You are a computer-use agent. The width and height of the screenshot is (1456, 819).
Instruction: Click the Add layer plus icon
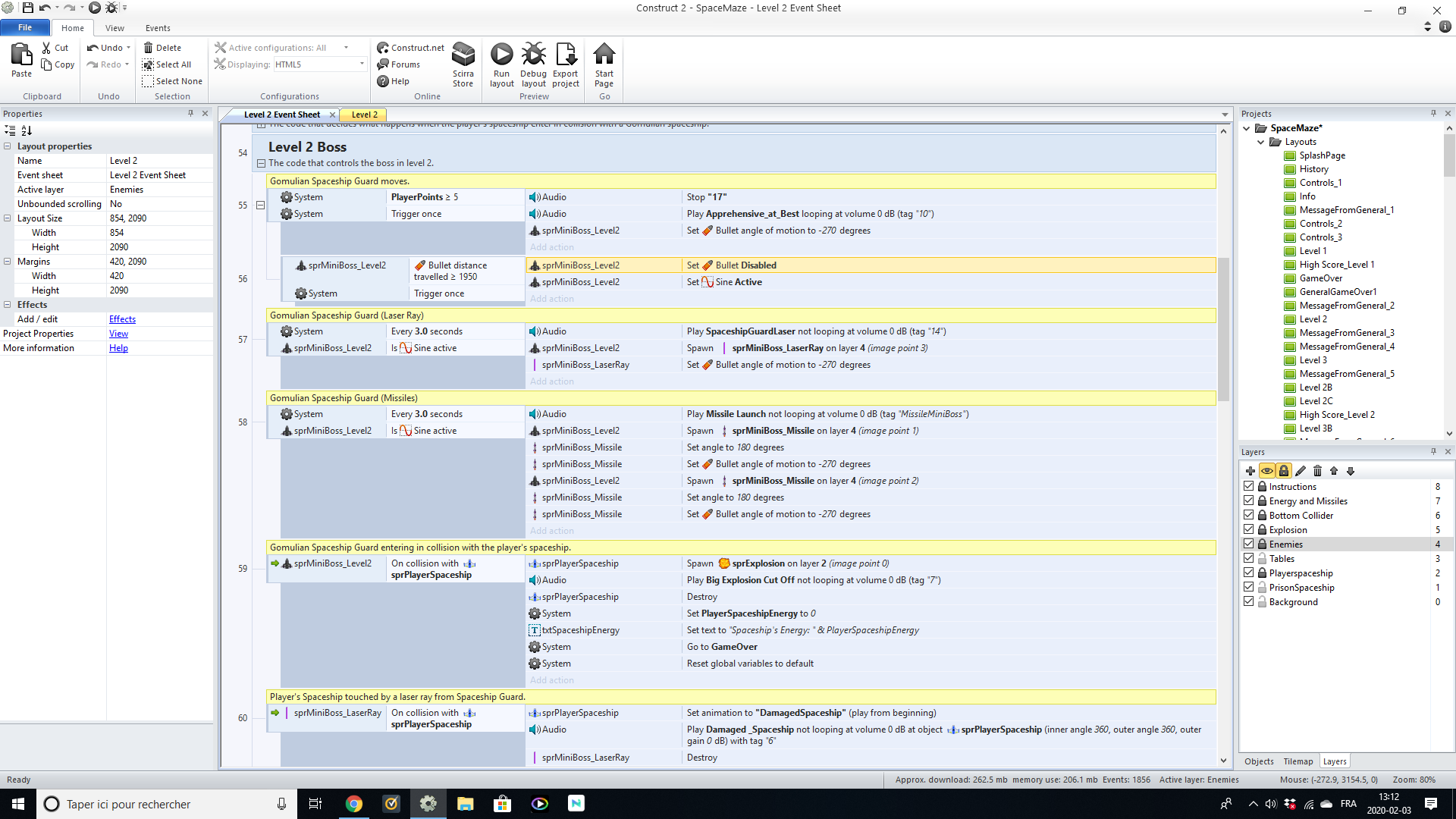coord(1250,471)
